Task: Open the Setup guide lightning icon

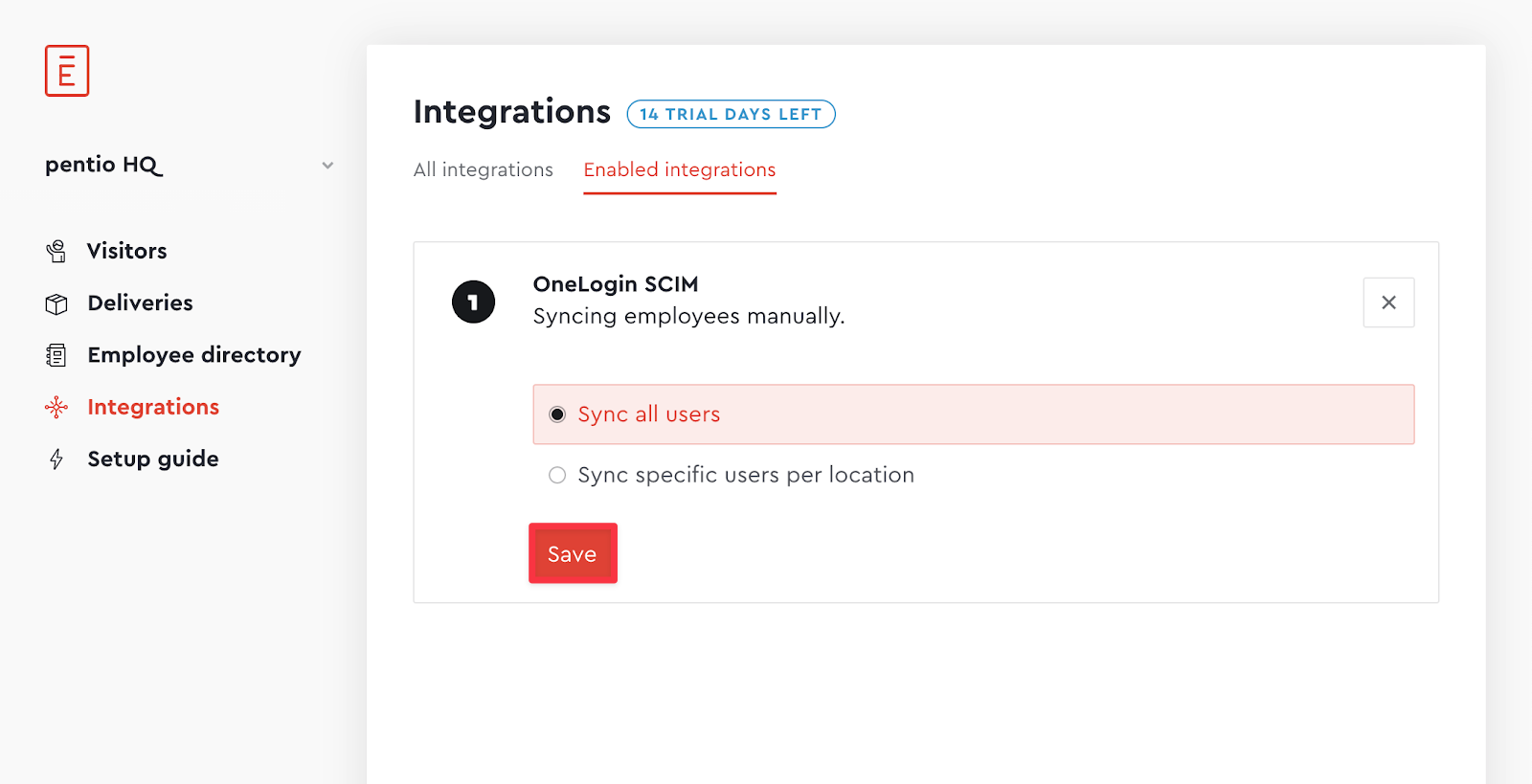Action: point(56,459)
